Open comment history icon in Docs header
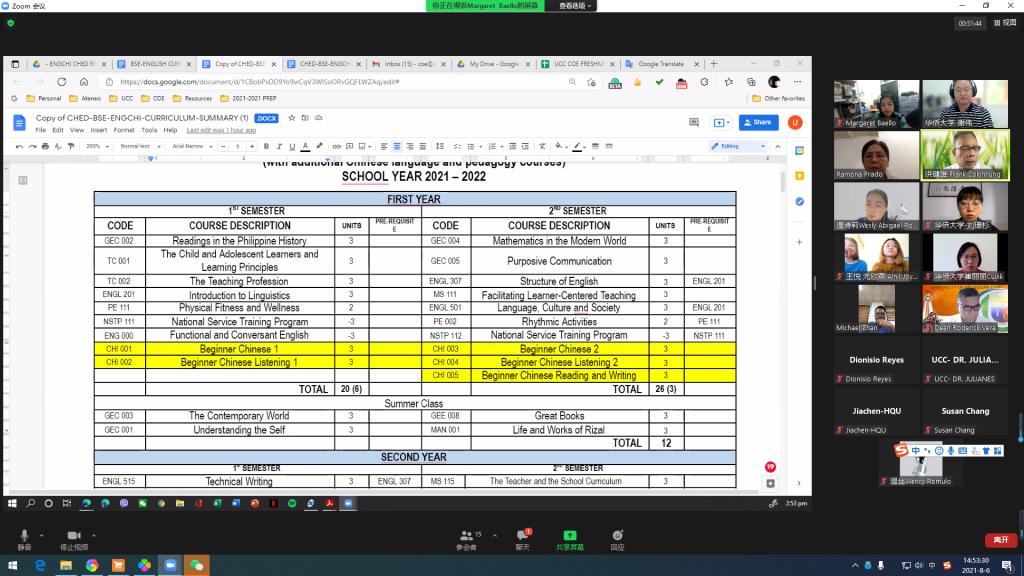 tap(693, 122)
